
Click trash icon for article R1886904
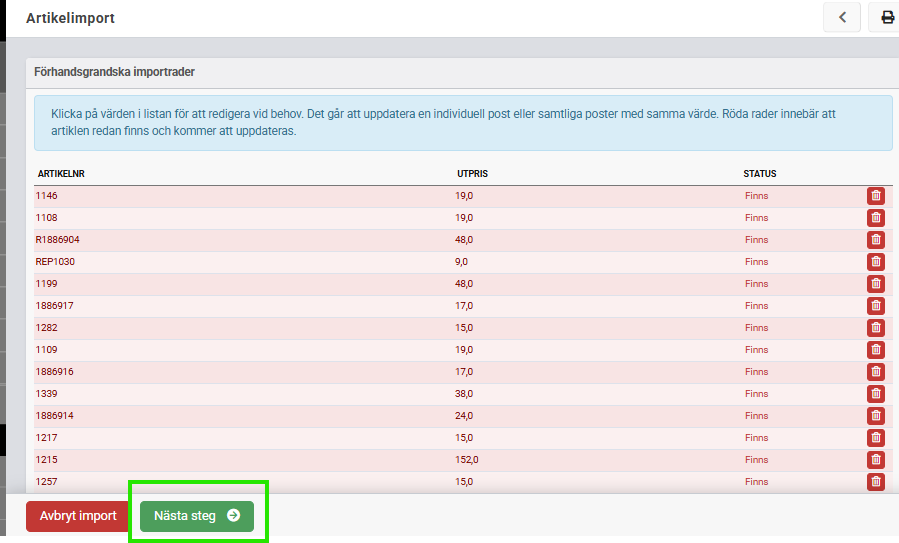[876, 240]
